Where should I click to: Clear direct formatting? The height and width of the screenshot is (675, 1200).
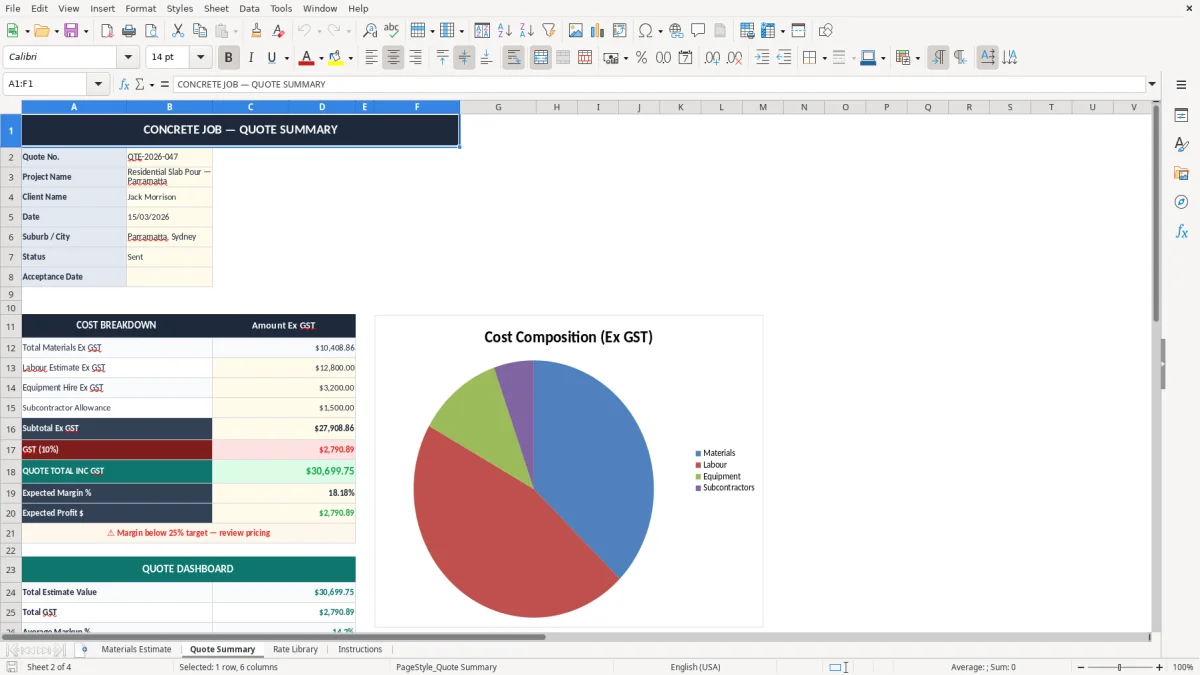(x=279, y=31)
